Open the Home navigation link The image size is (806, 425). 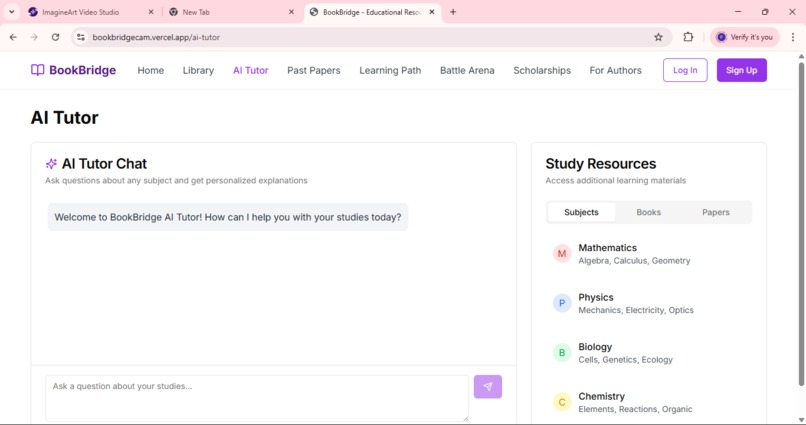click(151, 70)
